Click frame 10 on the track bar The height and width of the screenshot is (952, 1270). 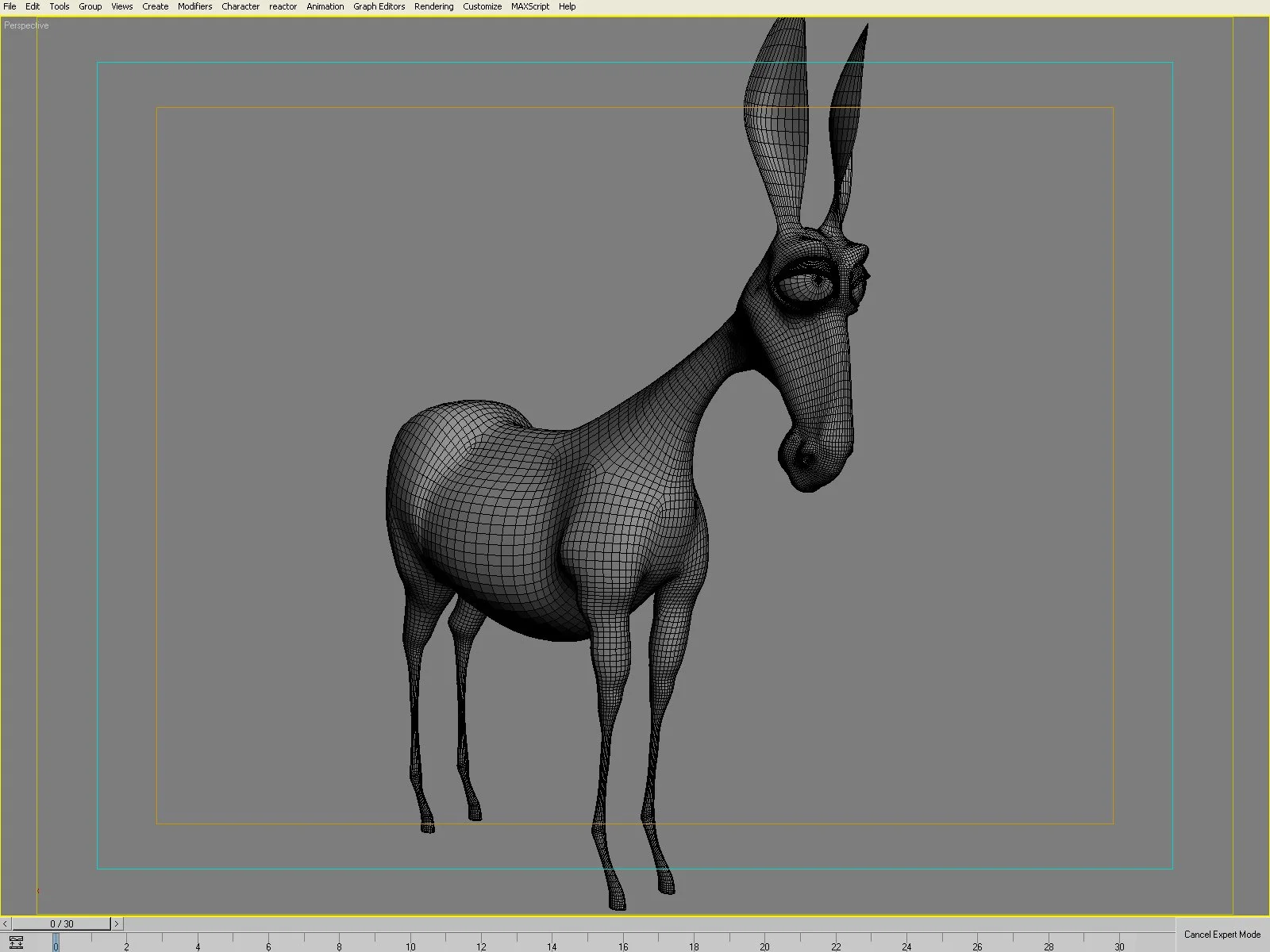point(410,946)
